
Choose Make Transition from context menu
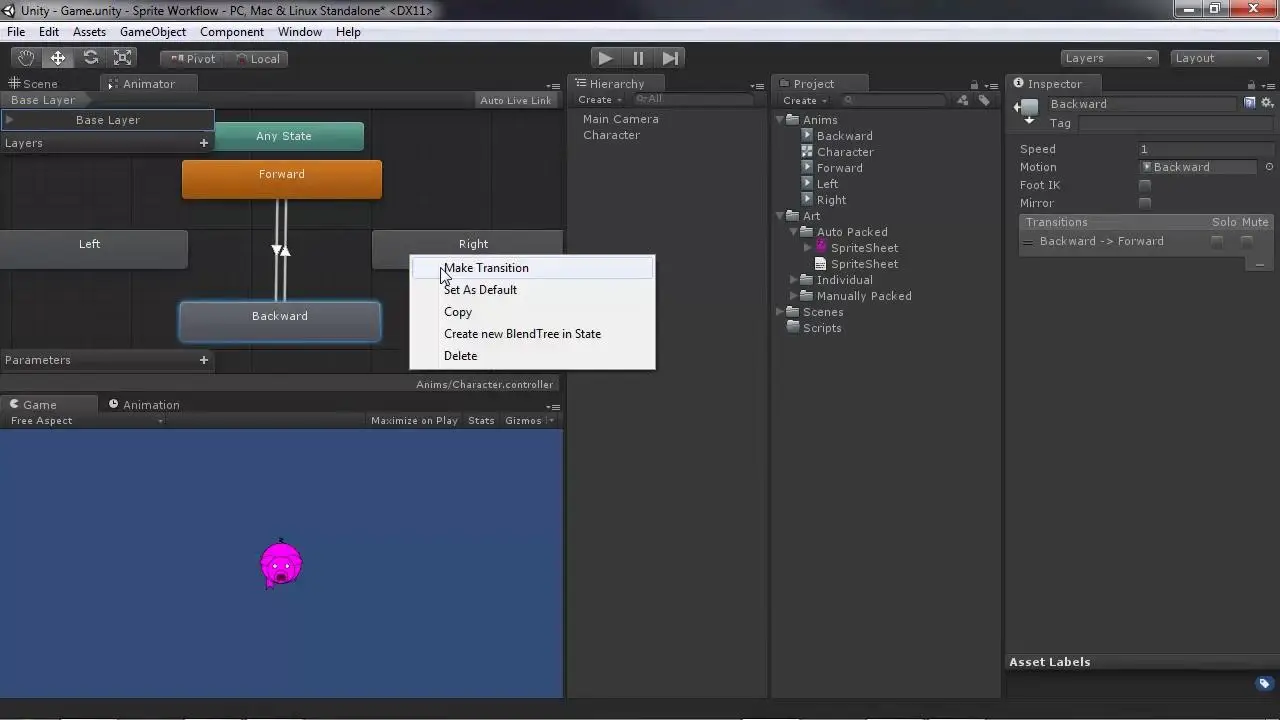pyautogui.click(x=487, y=268)
